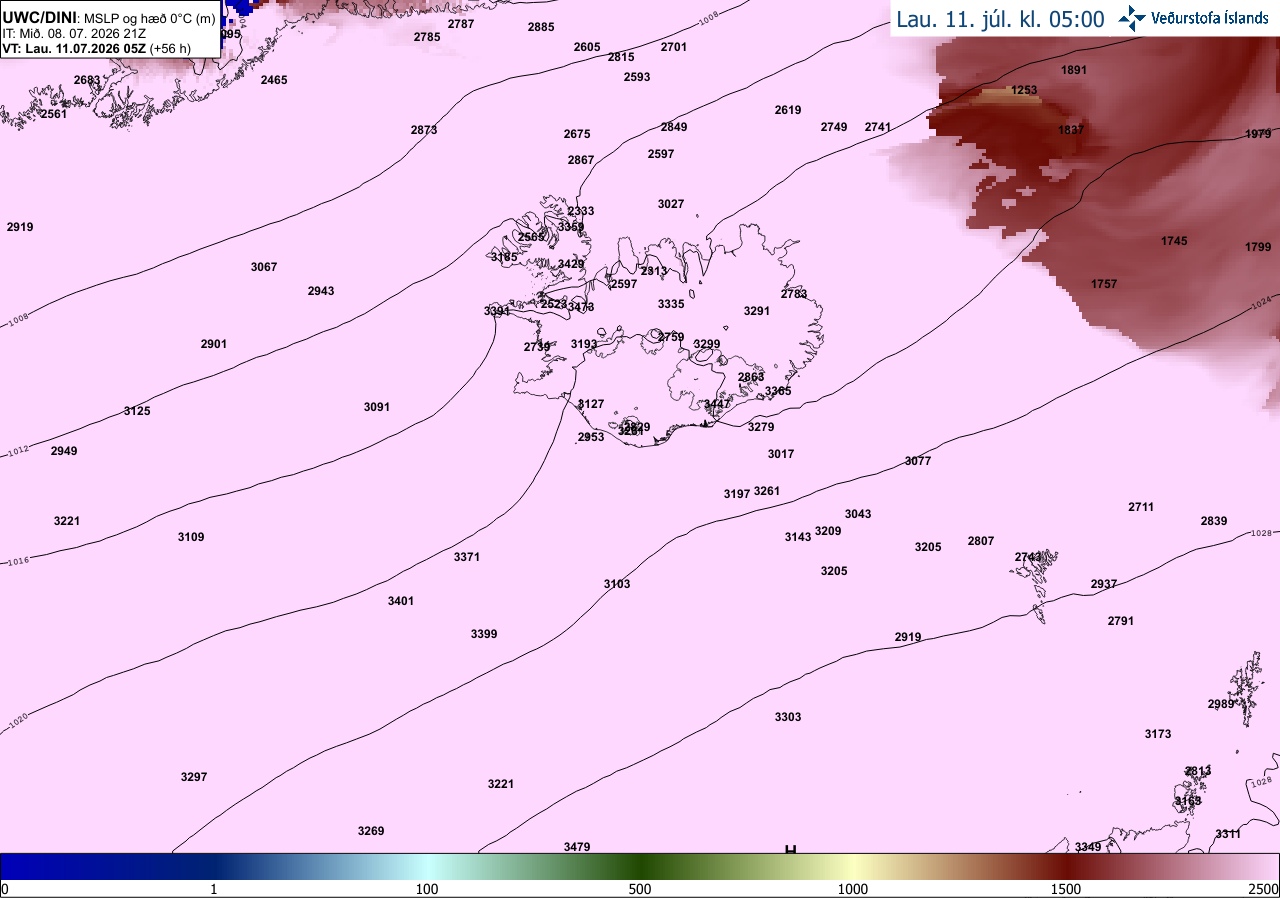The image size is (1280, 898).
Task: Click the Veðurstofa Íslands logo icon
Action: (x=1132, y=18)
